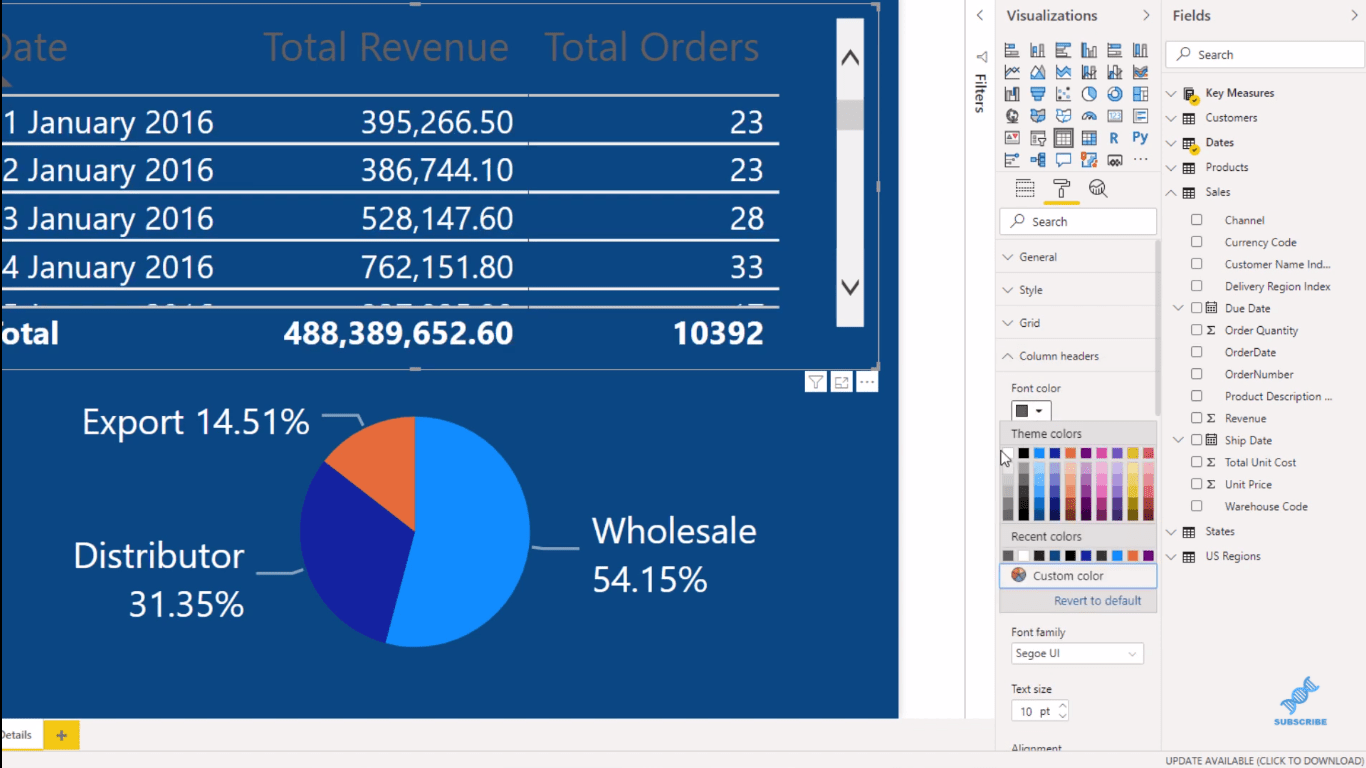Screen dimensions: 1366x768
Task: Select the R script visual icon
Action: [1114, 138]
